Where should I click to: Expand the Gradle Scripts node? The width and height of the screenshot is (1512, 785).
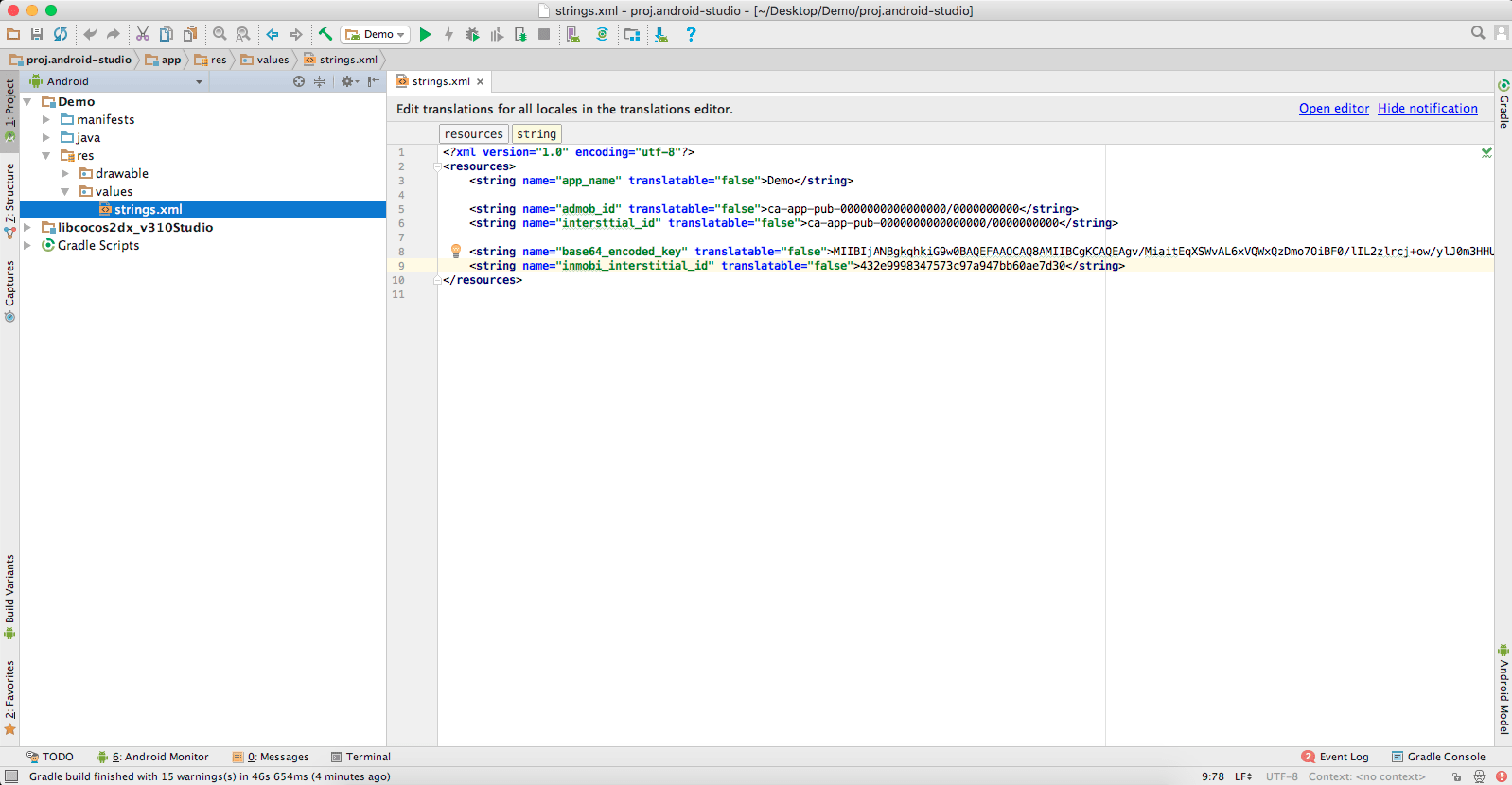(27, 245)
